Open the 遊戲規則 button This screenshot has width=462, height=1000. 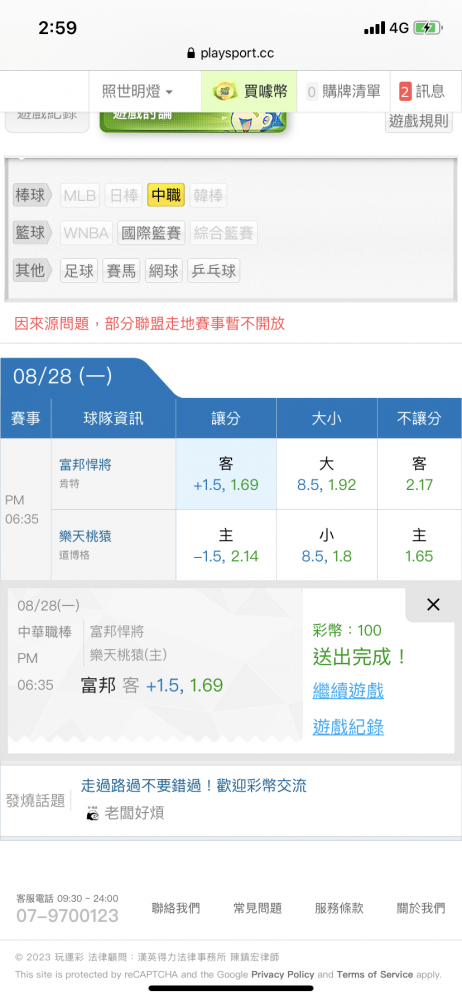click(x=419, y=121)
